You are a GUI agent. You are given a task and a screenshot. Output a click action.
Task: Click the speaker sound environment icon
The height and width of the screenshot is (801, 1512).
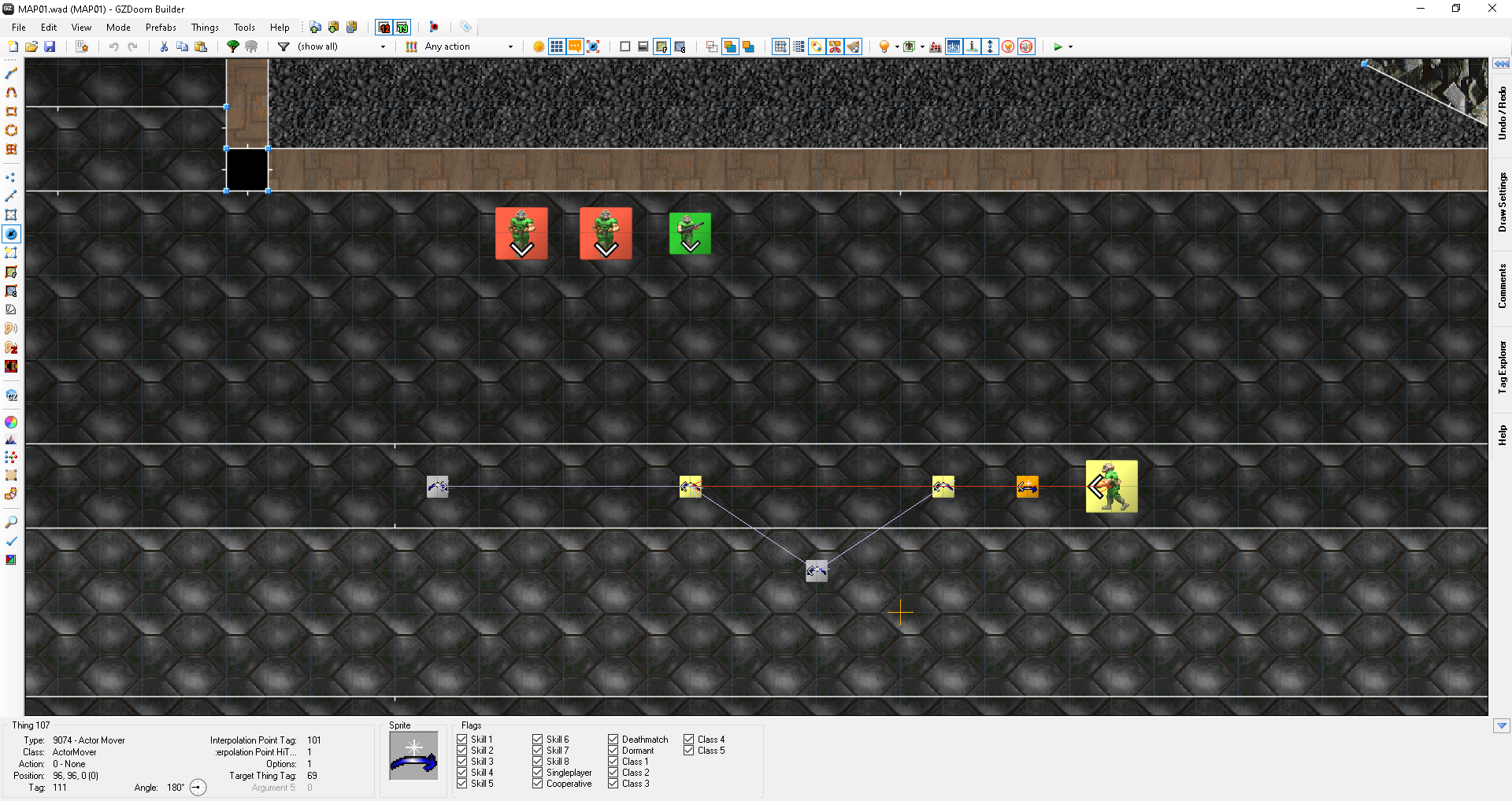pos(1026,46)
